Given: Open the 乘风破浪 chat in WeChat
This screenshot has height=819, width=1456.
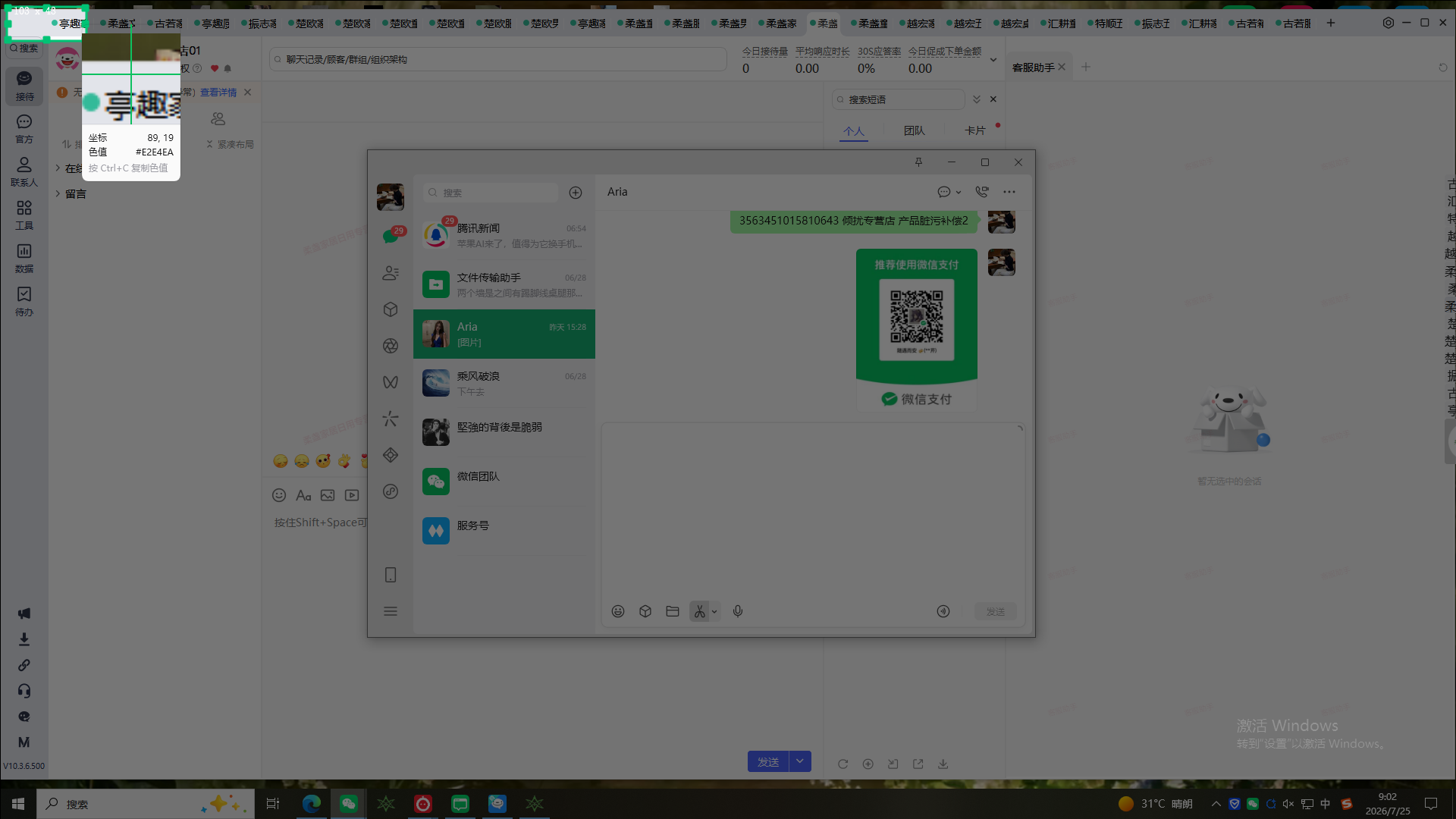Looking at the screenshot, I should 504,383.
